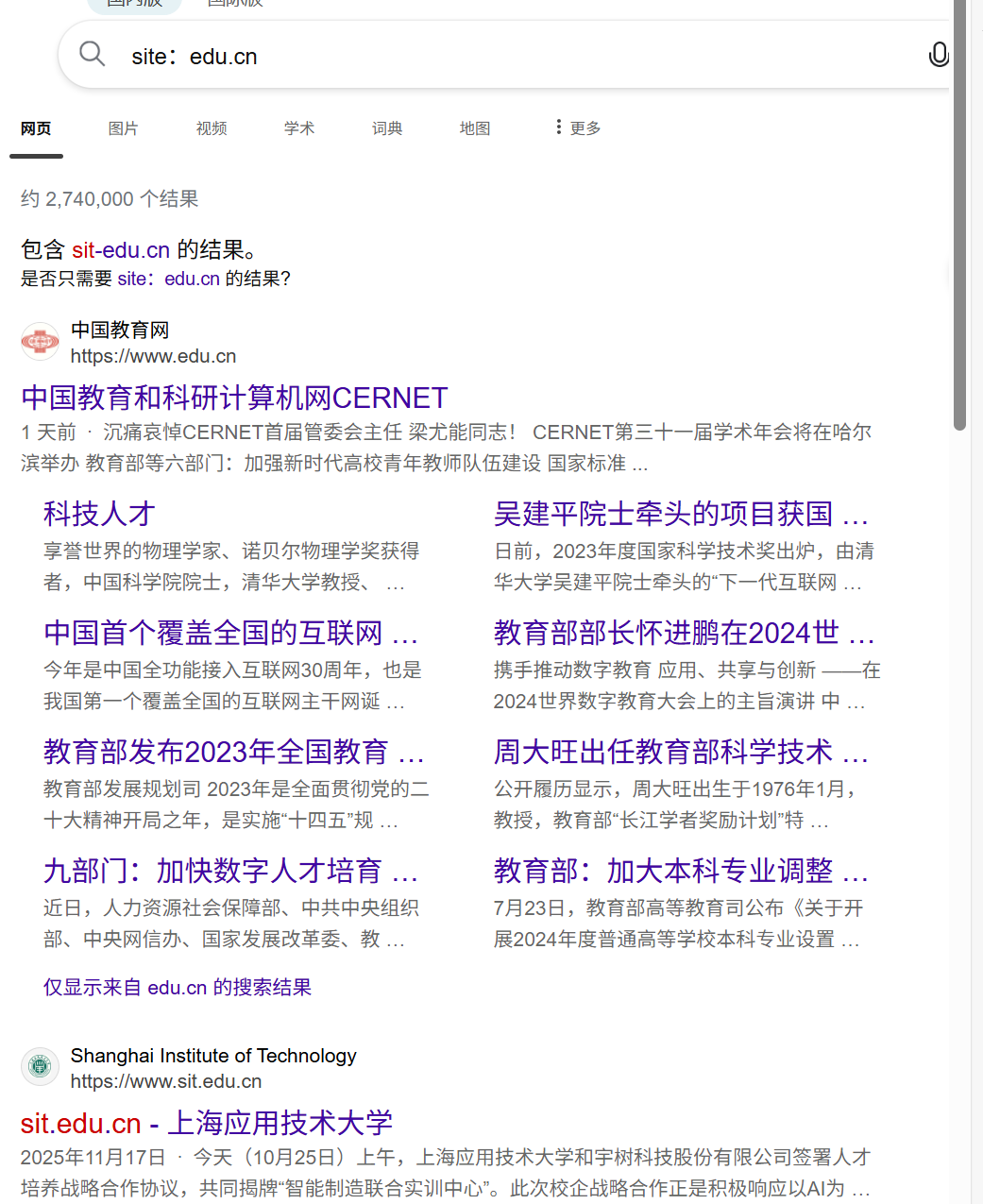Click the search magnifier icon

tap(92, 55)
